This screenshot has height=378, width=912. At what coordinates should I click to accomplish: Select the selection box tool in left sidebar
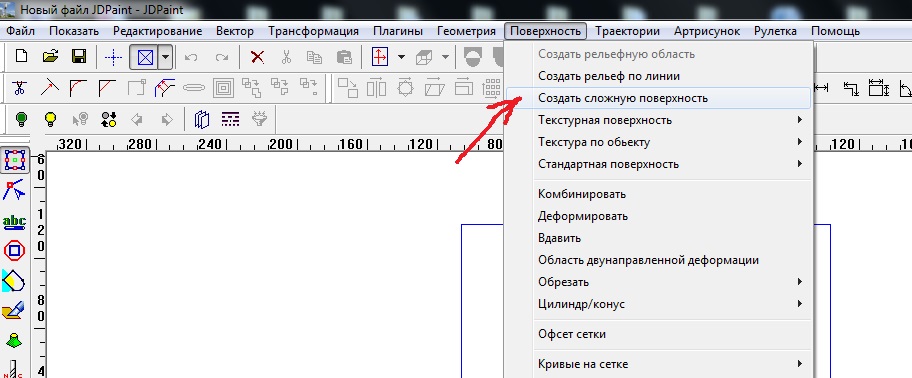click(x=15, y=160)
